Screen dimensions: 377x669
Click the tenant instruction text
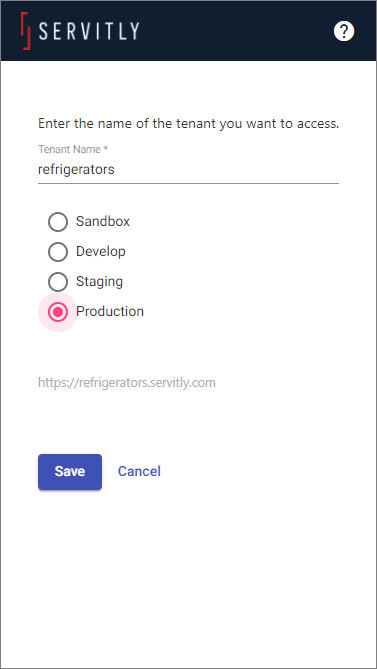click(x=188, y=124)
